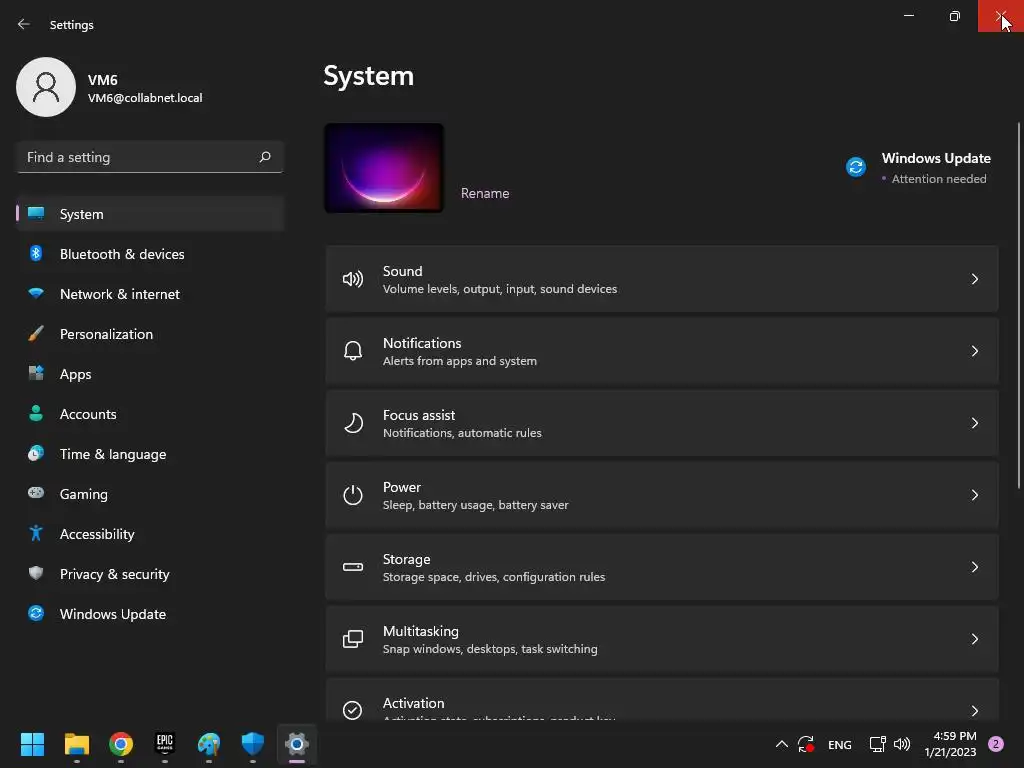Click the Accessibility figure icon
Screen dimensions: 1024x768
(x=36, y=534)
